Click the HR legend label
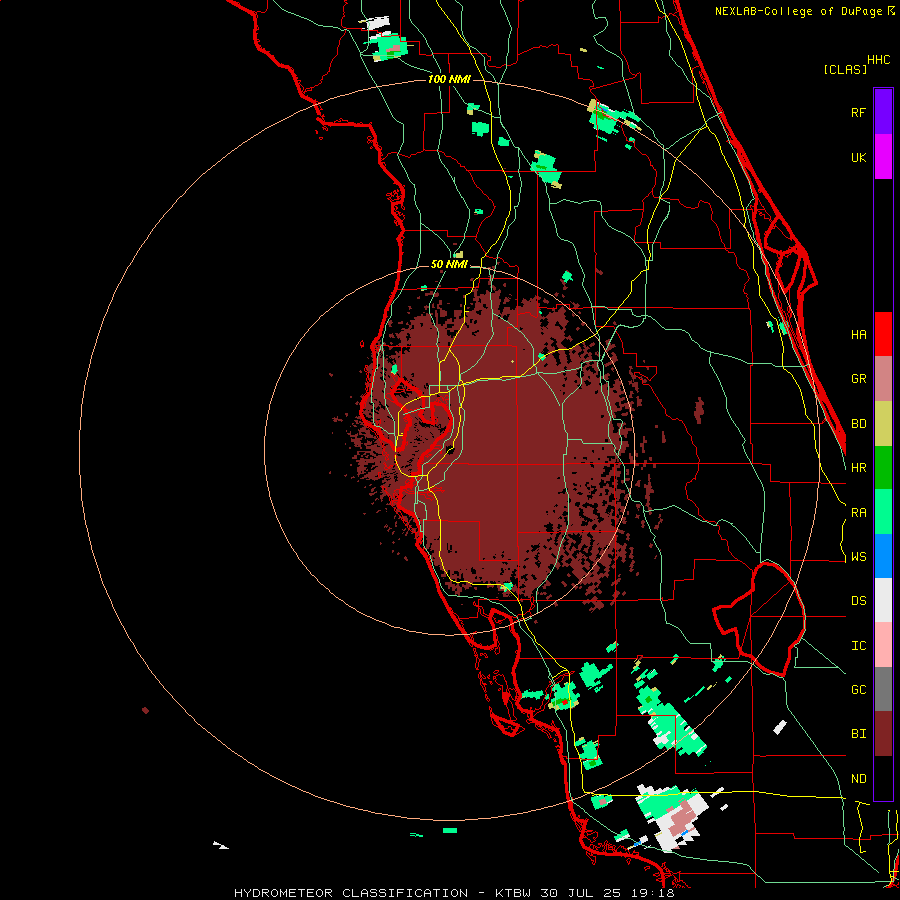Screen dimensions: 900x900 tap(858, 468)
